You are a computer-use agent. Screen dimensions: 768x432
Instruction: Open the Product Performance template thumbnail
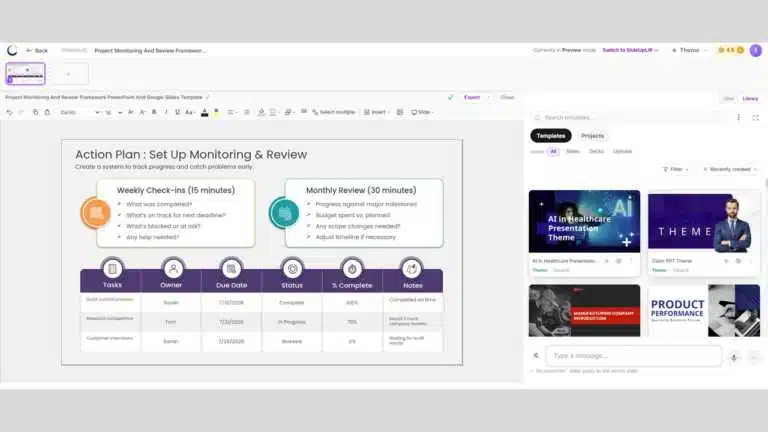tap(704, 311)
